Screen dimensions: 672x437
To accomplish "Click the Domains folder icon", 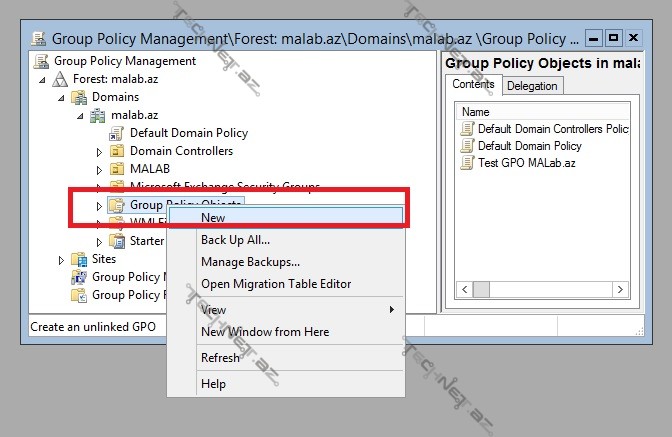I will pos(79,97).
